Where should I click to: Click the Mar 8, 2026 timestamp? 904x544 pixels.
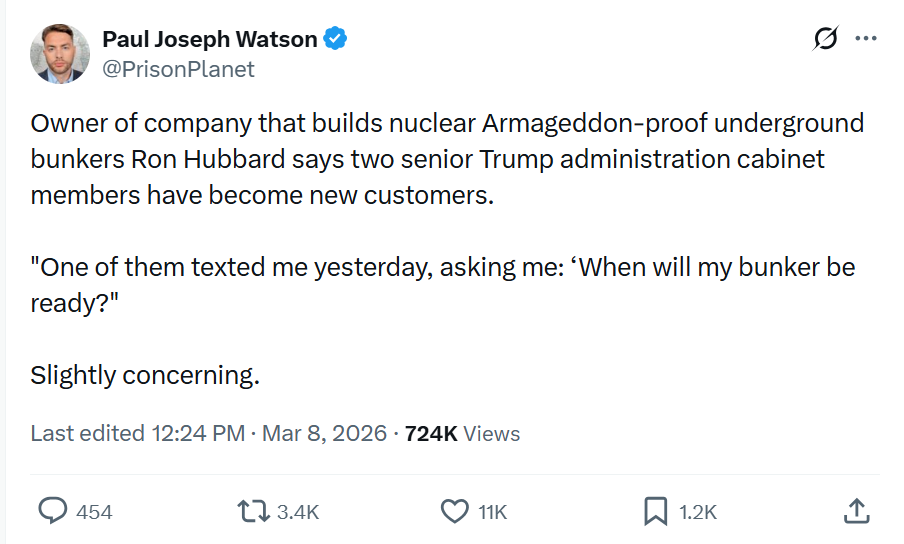point(326,433)
